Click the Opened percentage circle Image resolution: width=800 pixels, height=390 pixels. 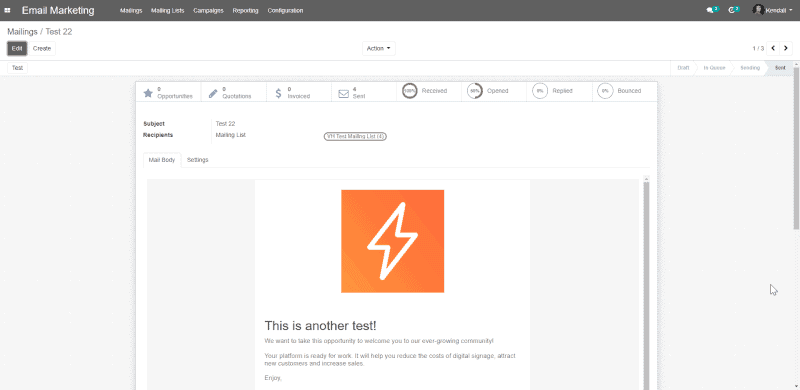point(474,91)
